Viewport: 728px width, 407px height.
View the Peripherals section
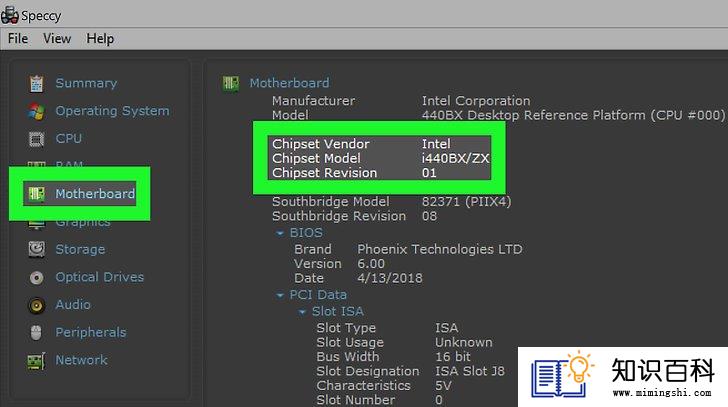[91, 333]
